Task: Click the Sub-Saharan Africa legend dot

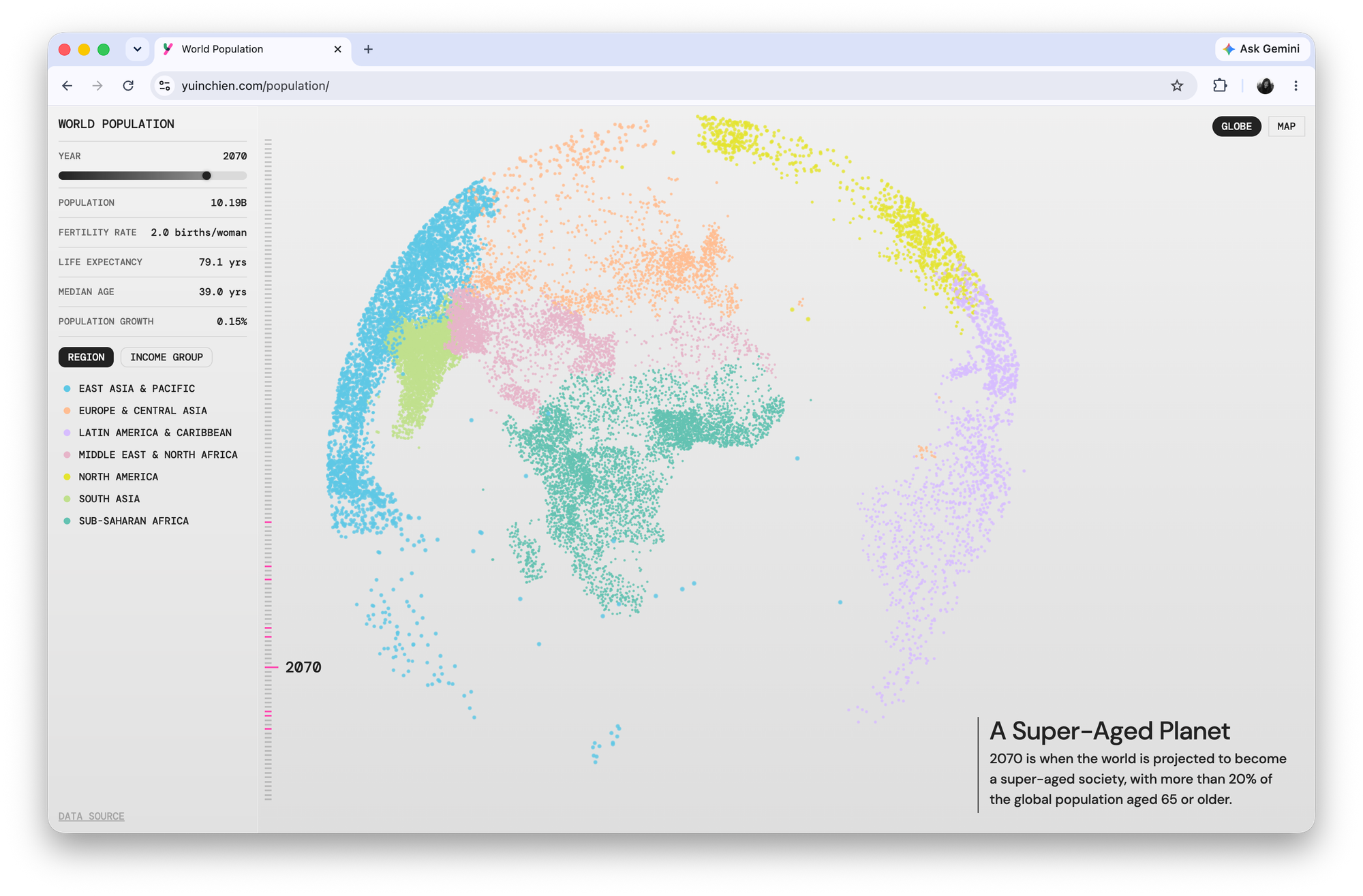Action: pos(67,521)
